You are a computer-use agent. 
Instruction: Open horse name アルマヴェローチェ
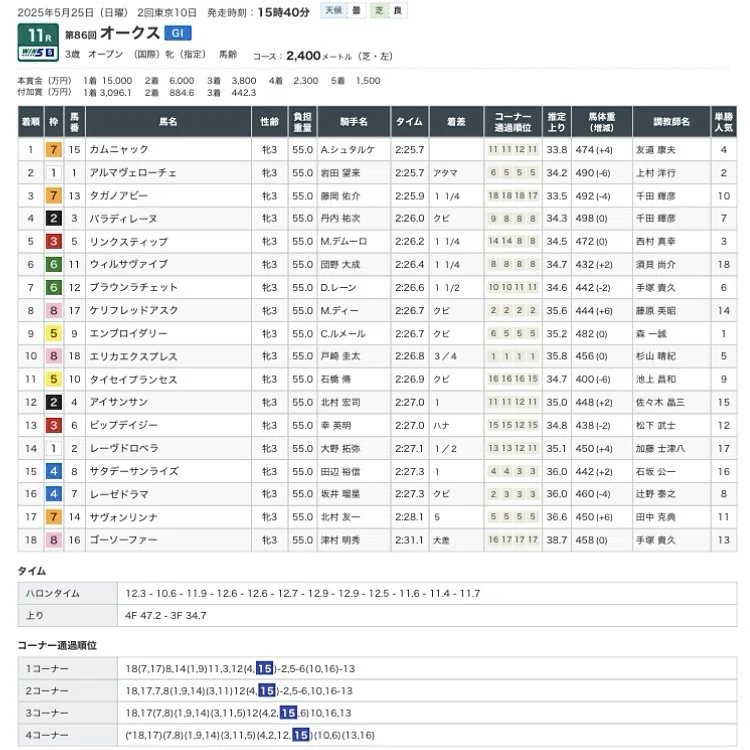tap(133, 173)
